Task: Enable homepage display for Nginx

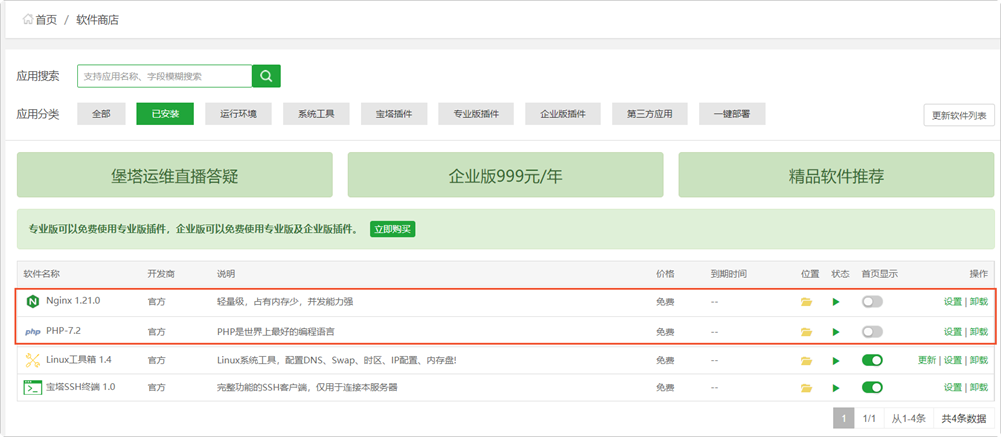Action: [872, 302]
